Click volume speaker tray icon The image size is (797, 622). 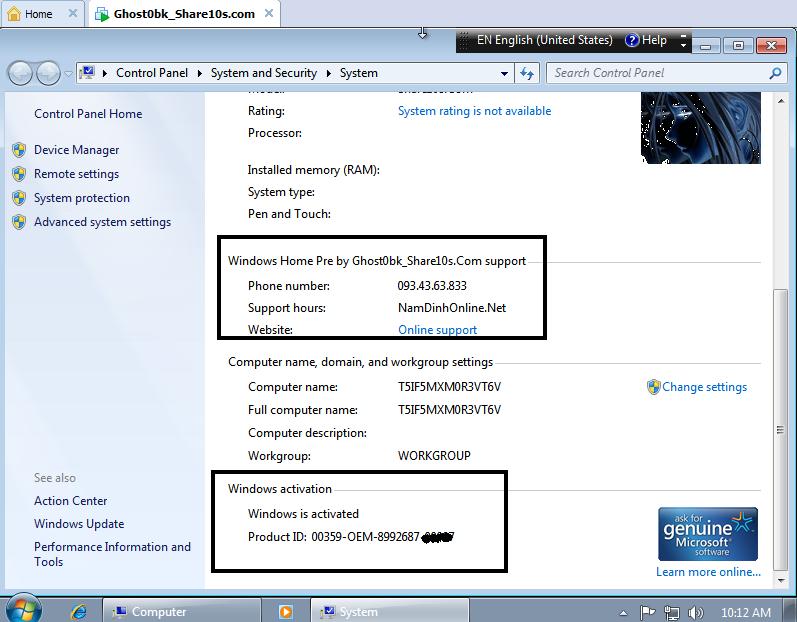(695, 613)
